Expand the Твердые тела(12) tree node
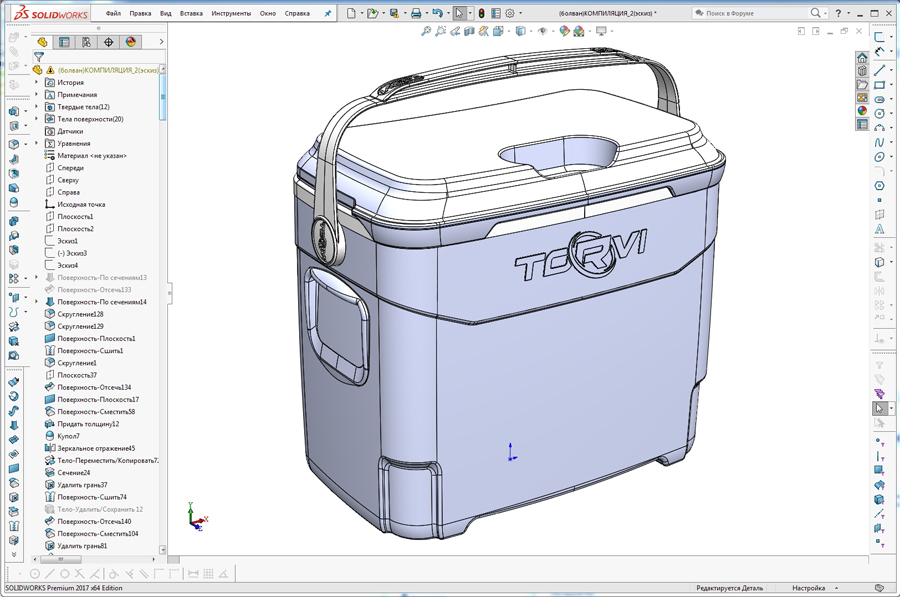 click(36, 106)
